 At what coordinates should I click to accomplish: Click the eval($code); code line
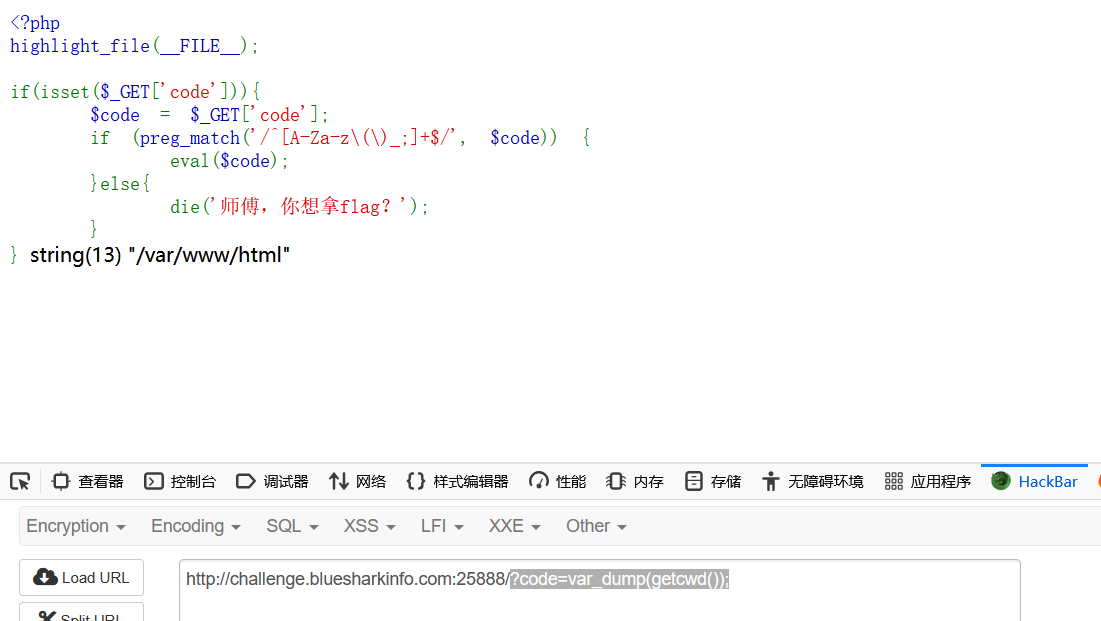229,161
